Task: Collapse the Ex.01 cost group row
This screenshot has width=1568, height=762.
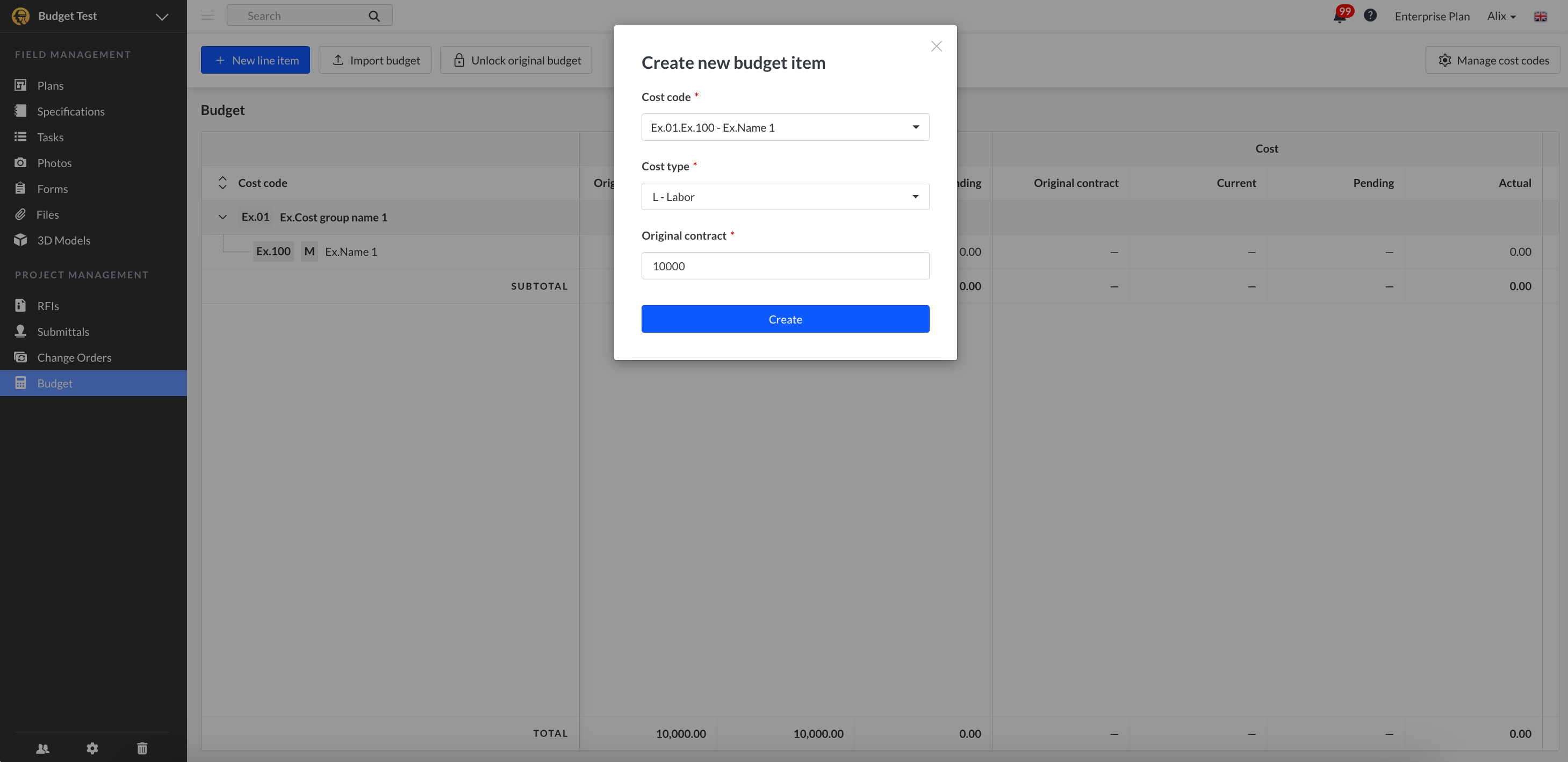Action: [223, 217]
